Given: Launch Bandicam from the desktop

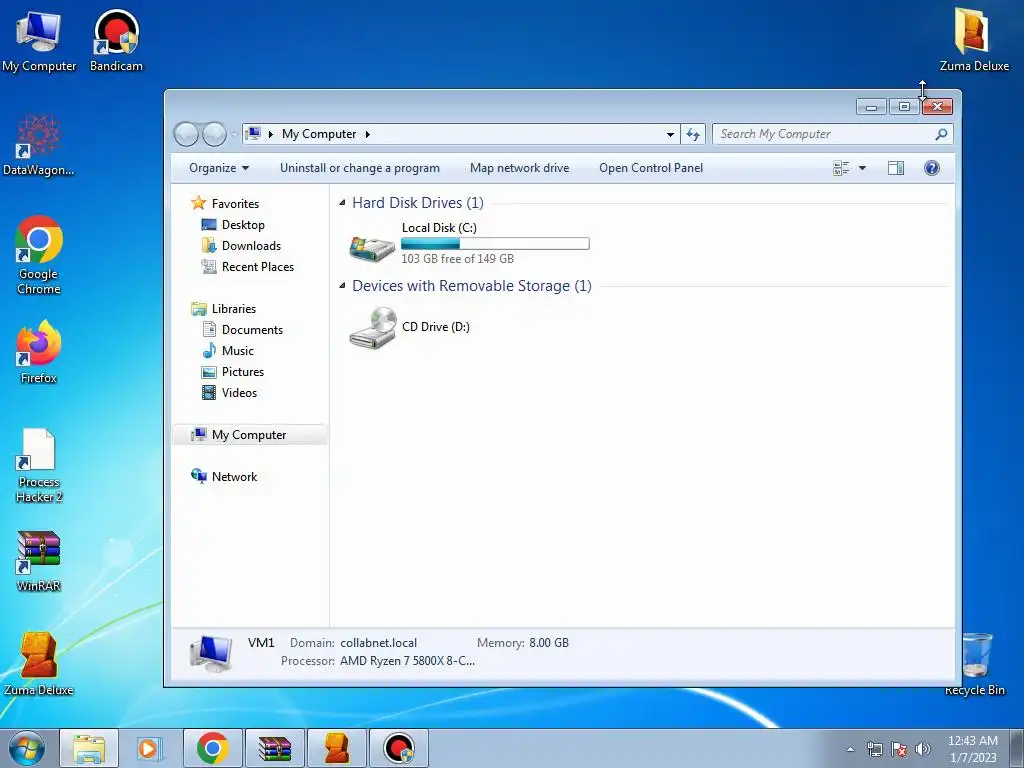Looking at the screenshot, I should point(116,41).
